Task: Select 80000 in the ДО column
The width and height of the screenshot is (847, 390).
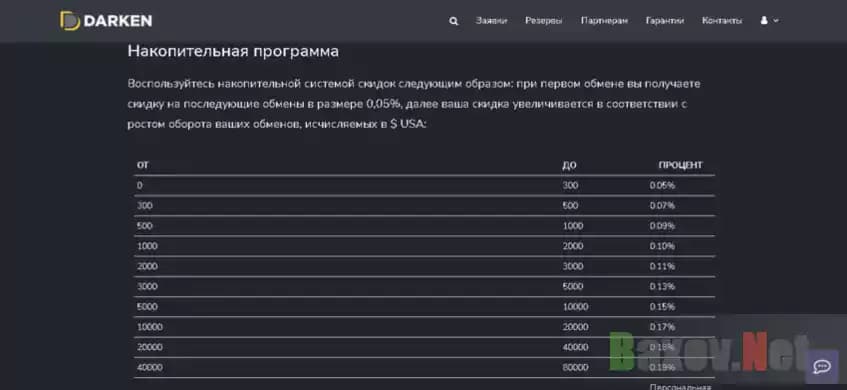Action: click(x=575, y=367)
